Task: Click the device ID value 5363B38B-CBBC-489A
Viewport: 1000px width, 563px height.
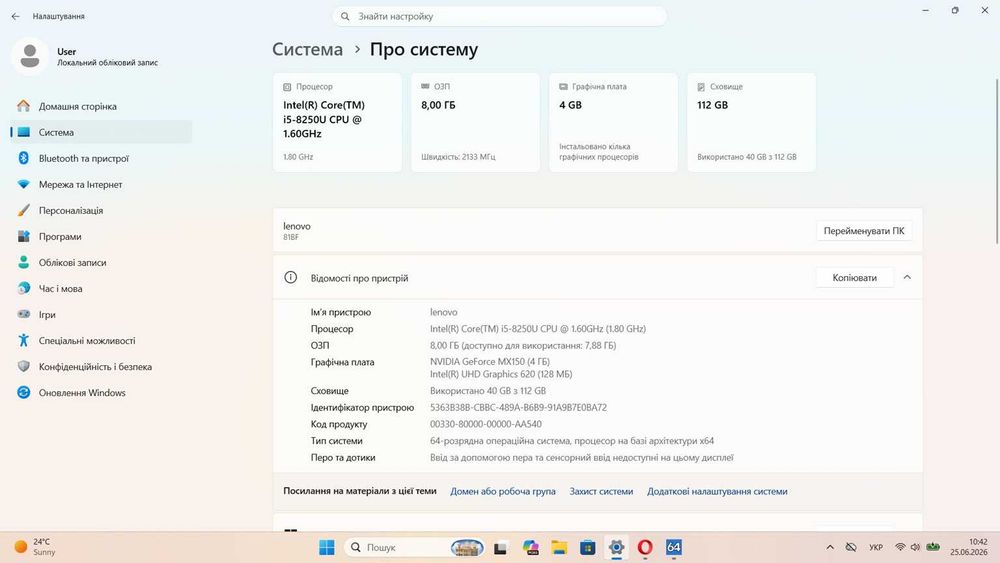Action: point(518,407)
